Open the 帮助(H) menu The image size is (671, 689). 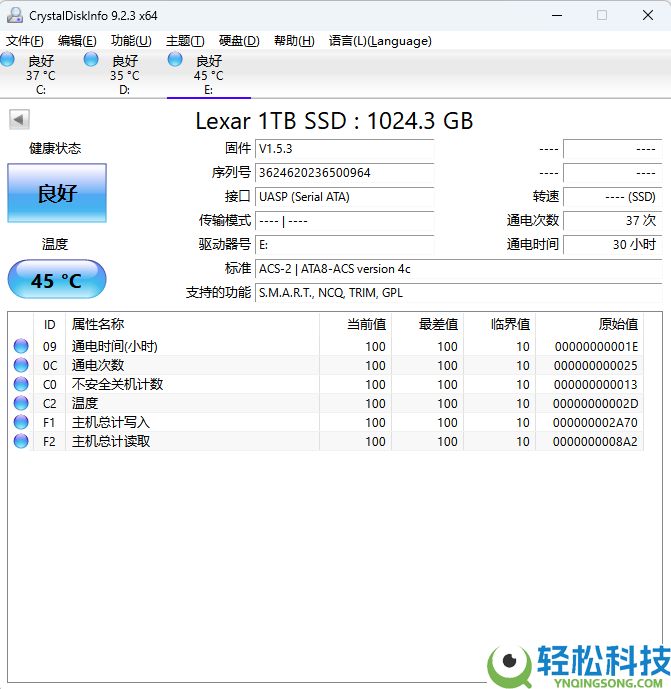[294, 41]
